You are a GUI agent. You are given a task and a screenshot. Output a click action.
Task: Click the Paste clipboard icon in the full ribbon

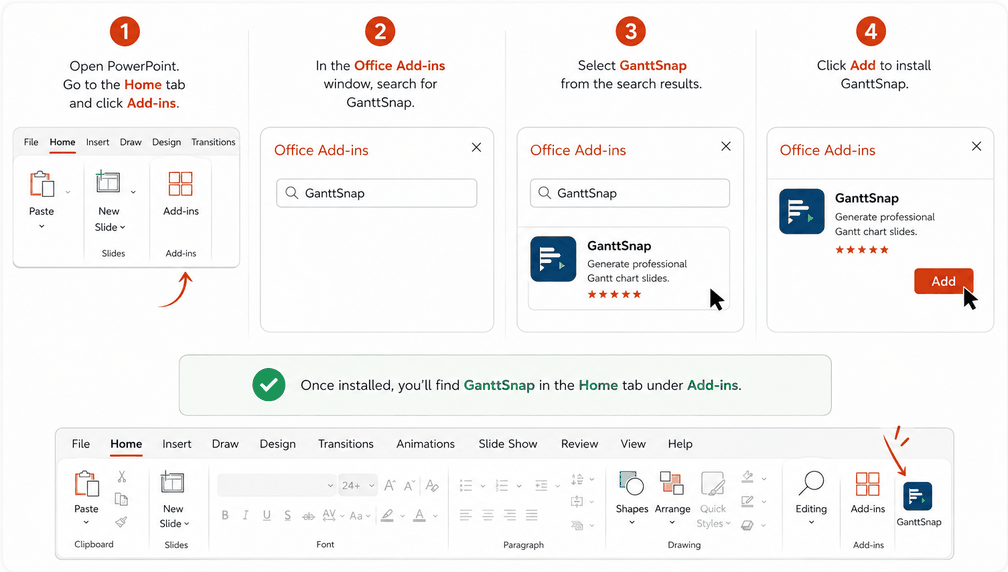point(86,484)
